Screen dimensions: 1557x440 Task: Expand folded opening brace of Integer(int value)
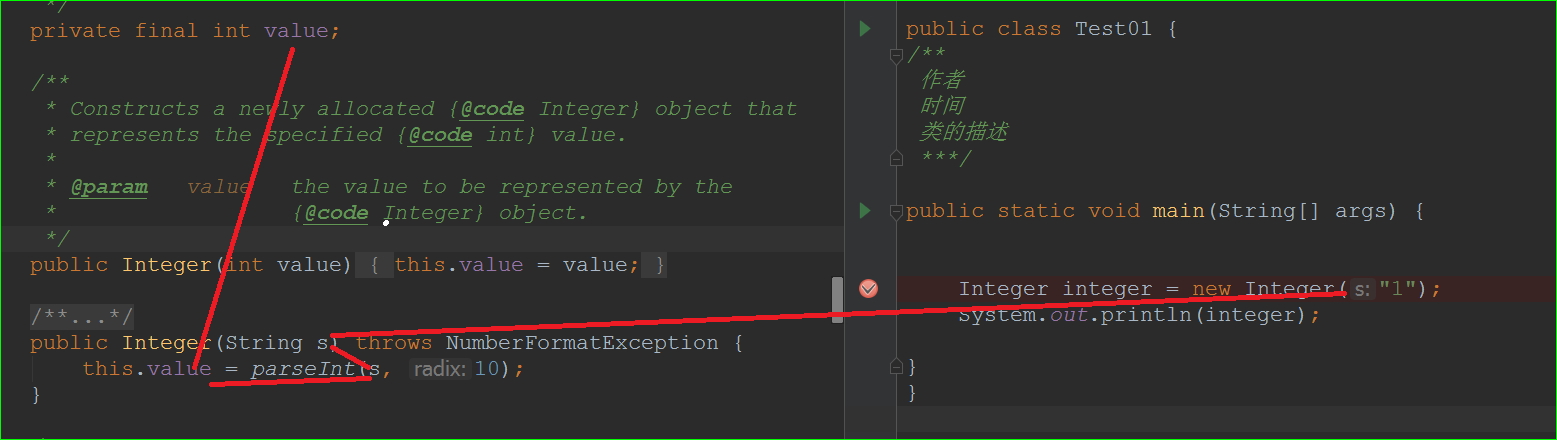point(373,265)
